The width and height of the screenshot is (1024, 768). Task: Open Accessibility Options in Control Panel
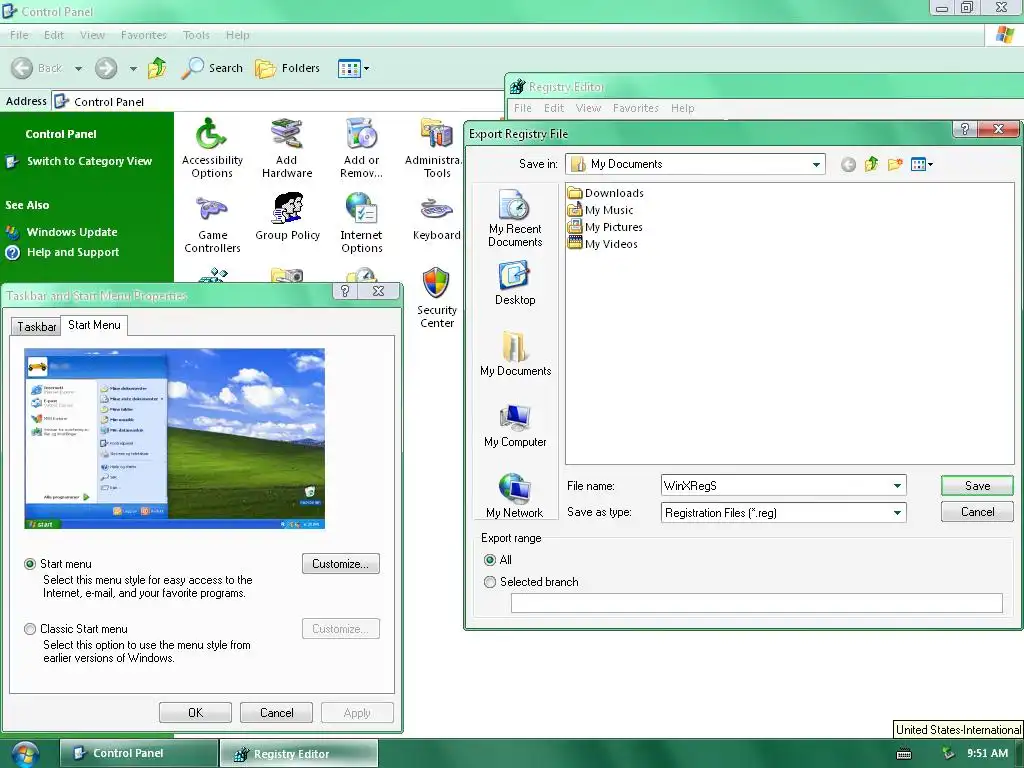[212, 148]
